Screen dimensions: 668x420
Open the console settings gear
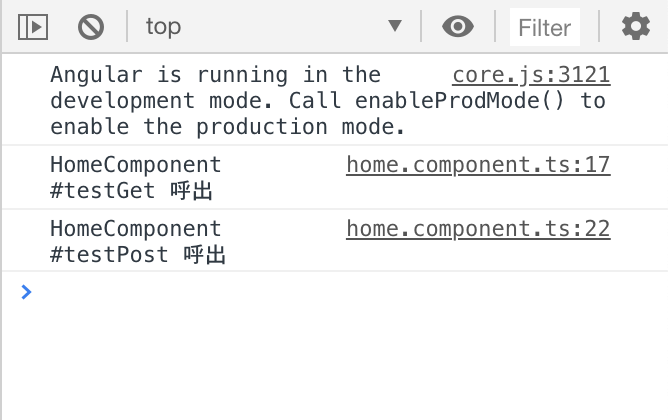636,26
